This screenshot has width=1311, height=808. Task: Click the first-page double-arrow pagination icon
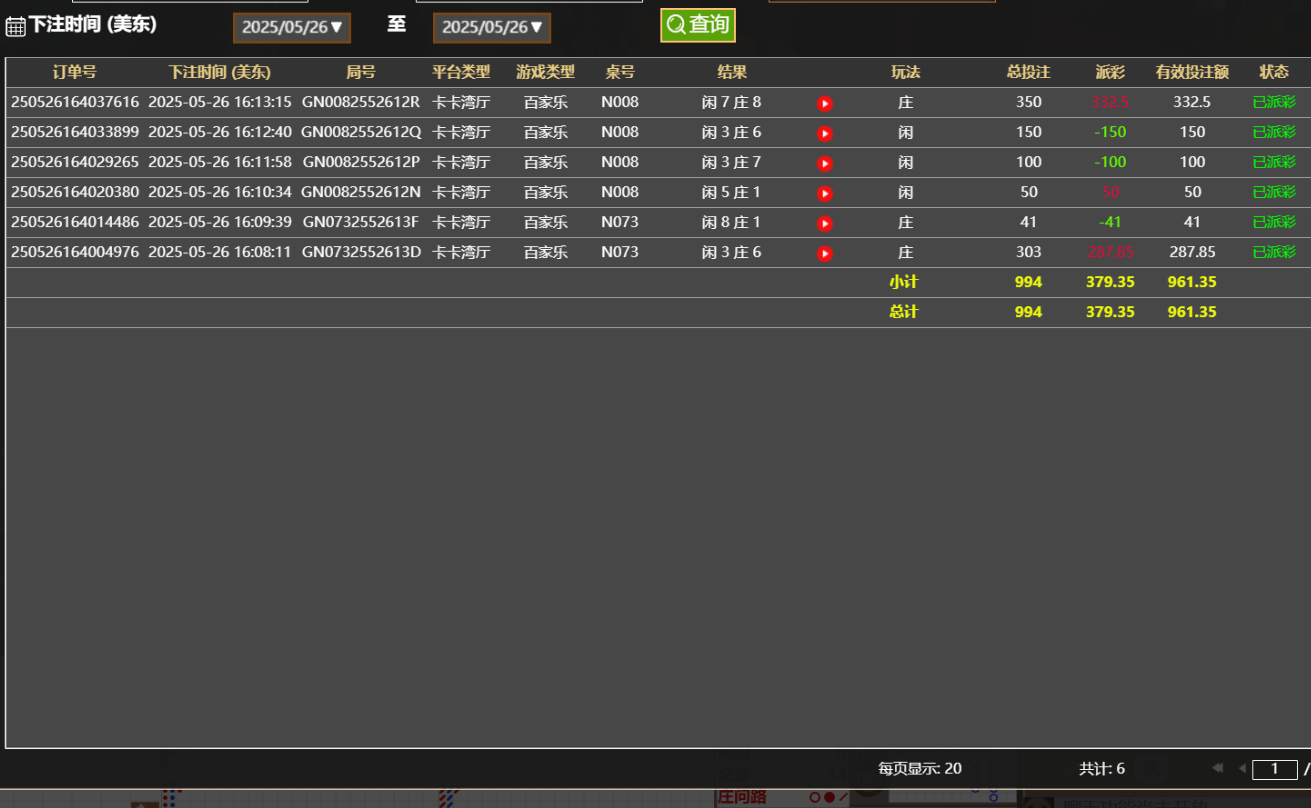point(1218,768)
